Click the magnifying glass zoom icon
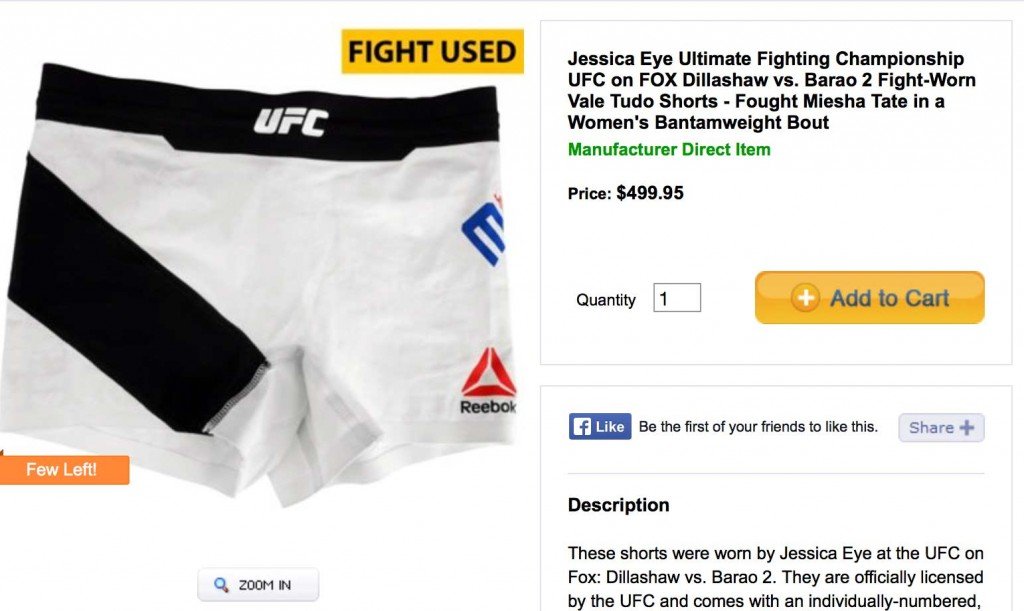This screenshot has height=611, width=1024. click(x=221, y=585)
